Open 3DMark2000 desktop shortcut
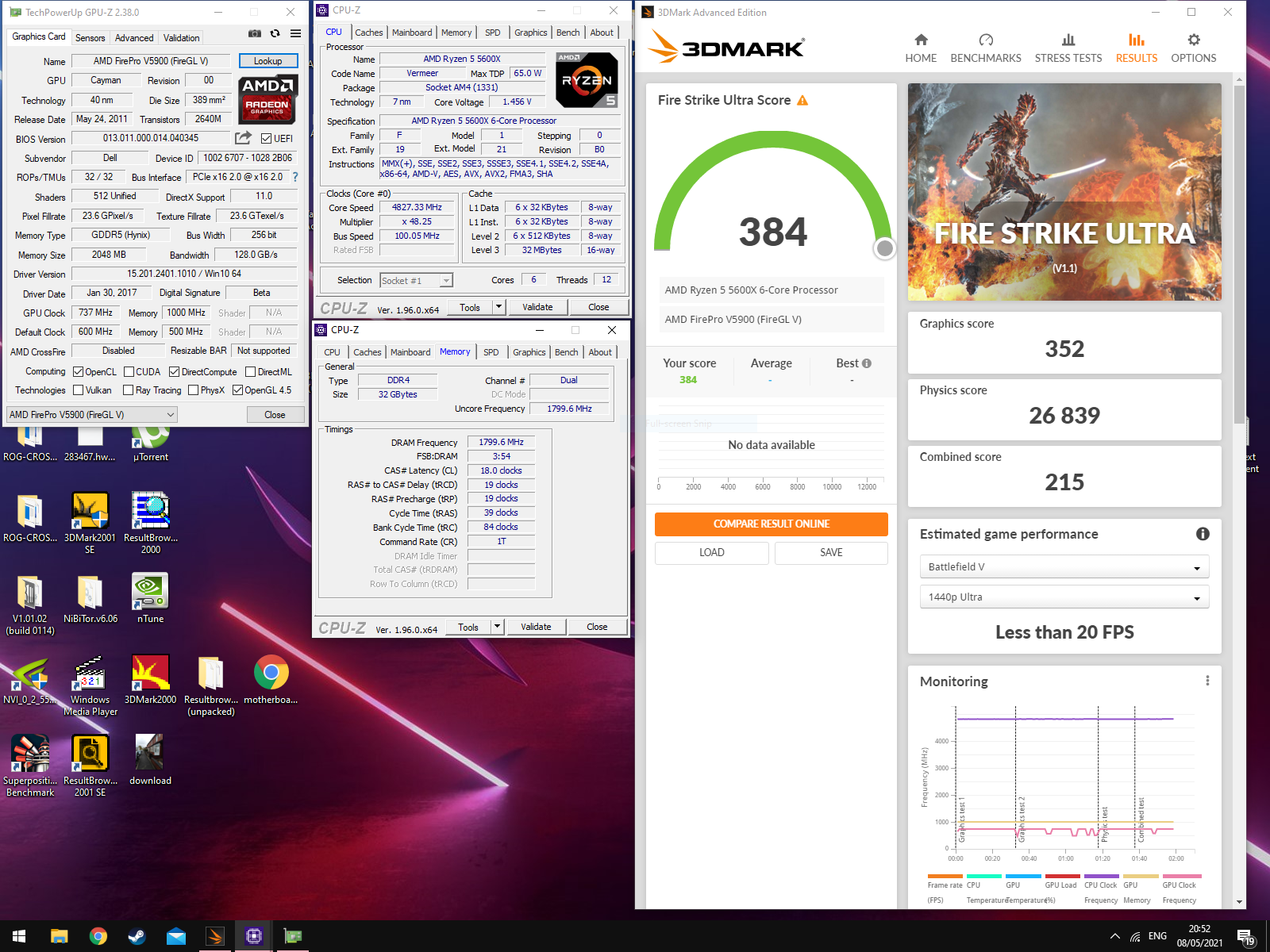The width and height of the screenshot is (1270, 952). tap(150, 680)
